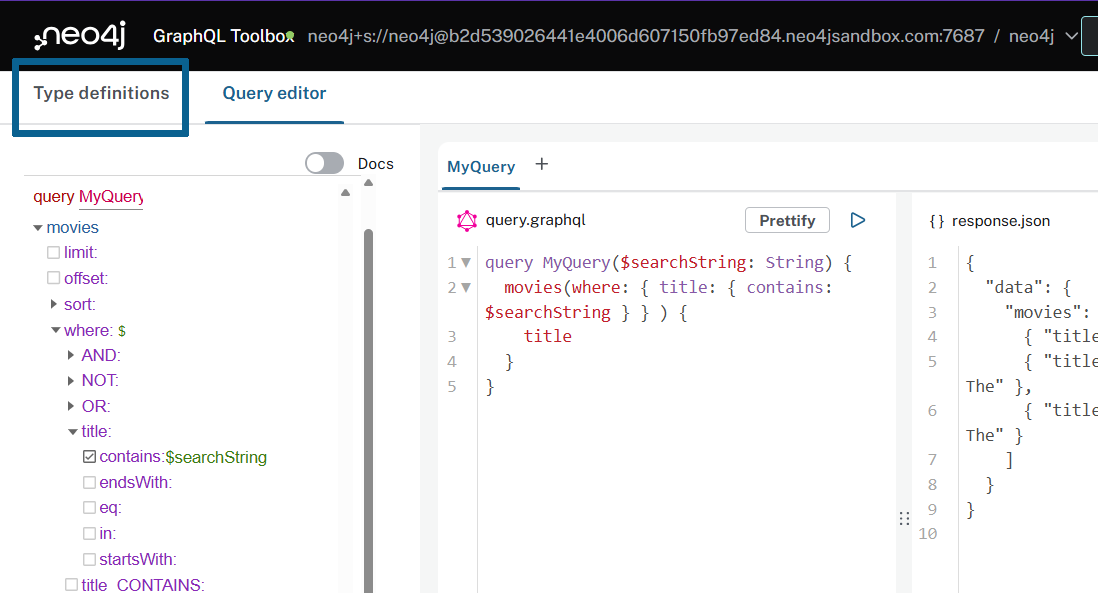This screenshot has width=1098, height=593.
Task: Expand the OR: node
Action: point(71,406)
